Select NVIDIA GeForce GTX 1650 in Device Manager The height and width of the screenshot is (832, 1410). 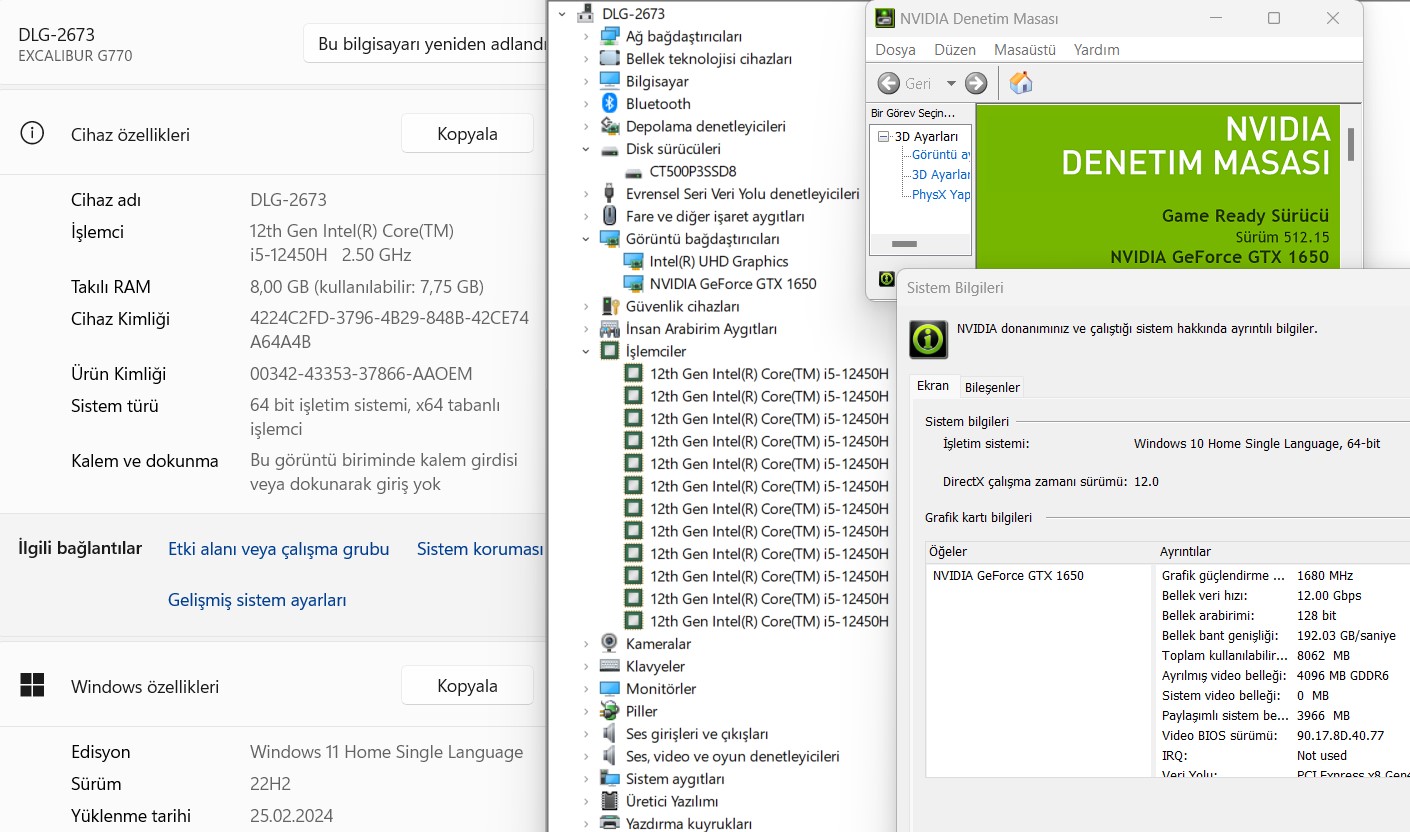[733, 284]
